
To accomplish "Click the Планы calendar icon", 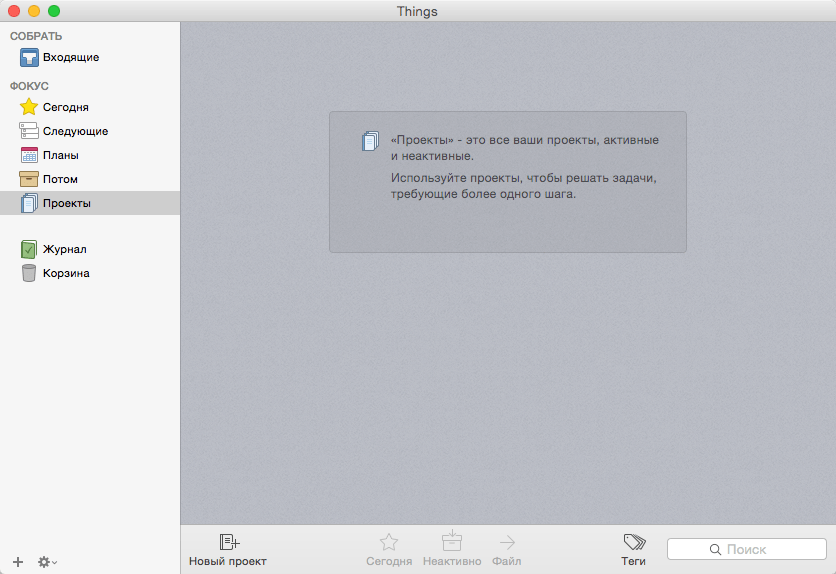I will [29, 155].
